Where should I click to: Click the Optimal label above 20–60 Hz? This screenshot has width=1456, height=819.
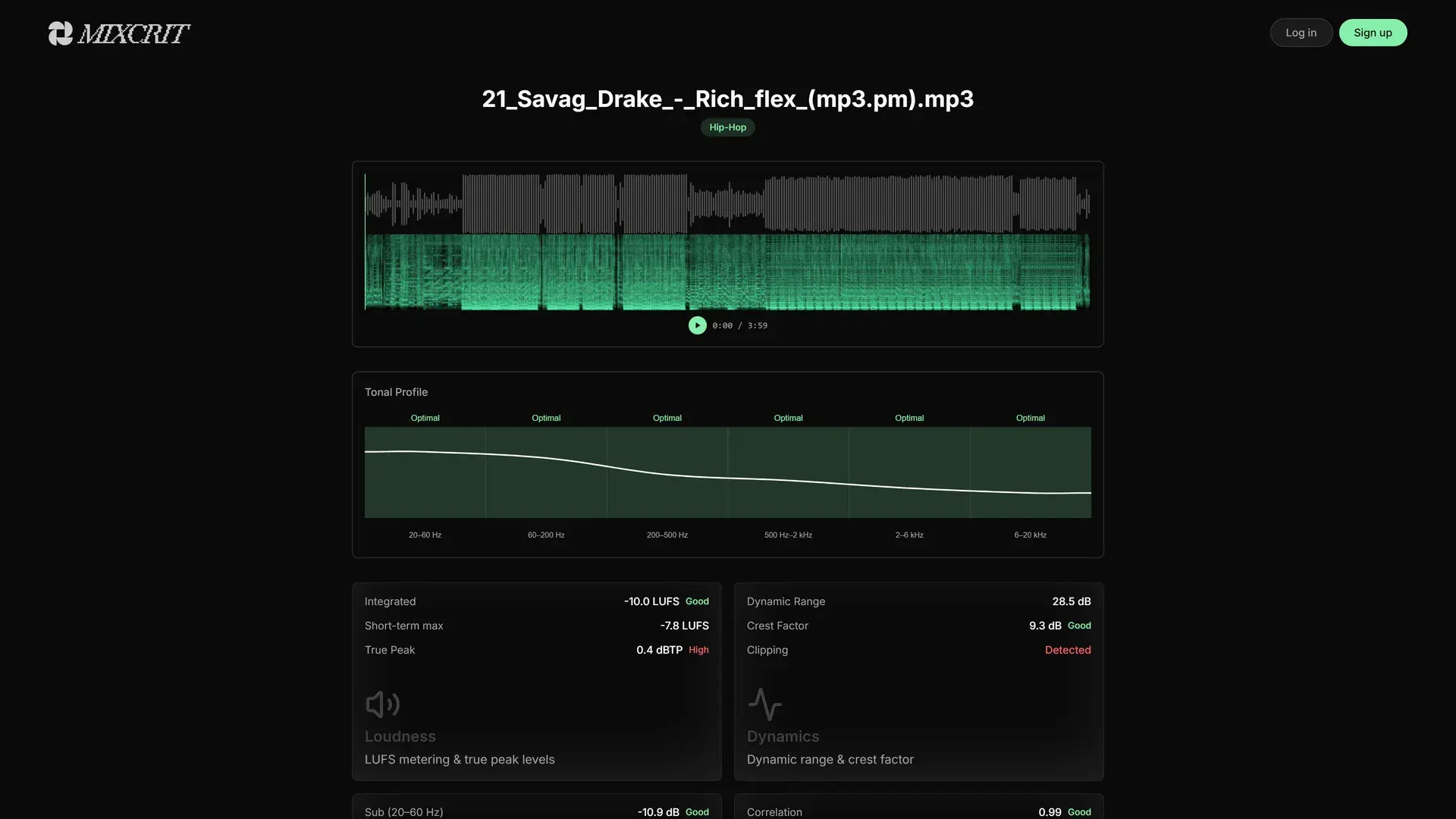click(425, 418)
